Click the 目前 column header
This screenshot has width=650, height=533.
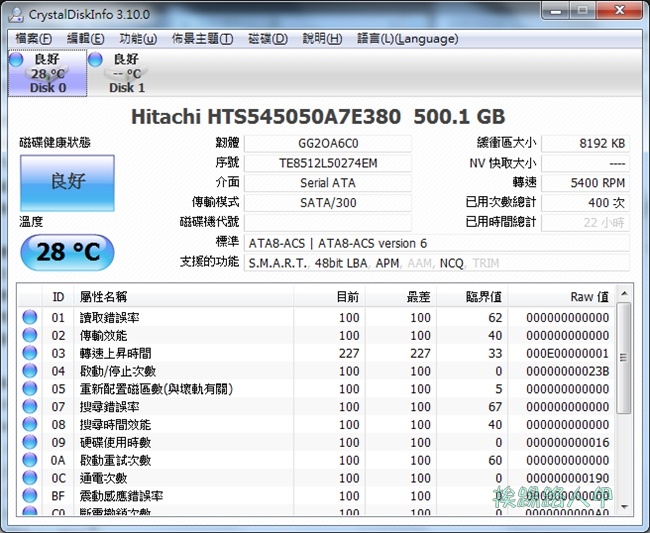click(329, 297)
